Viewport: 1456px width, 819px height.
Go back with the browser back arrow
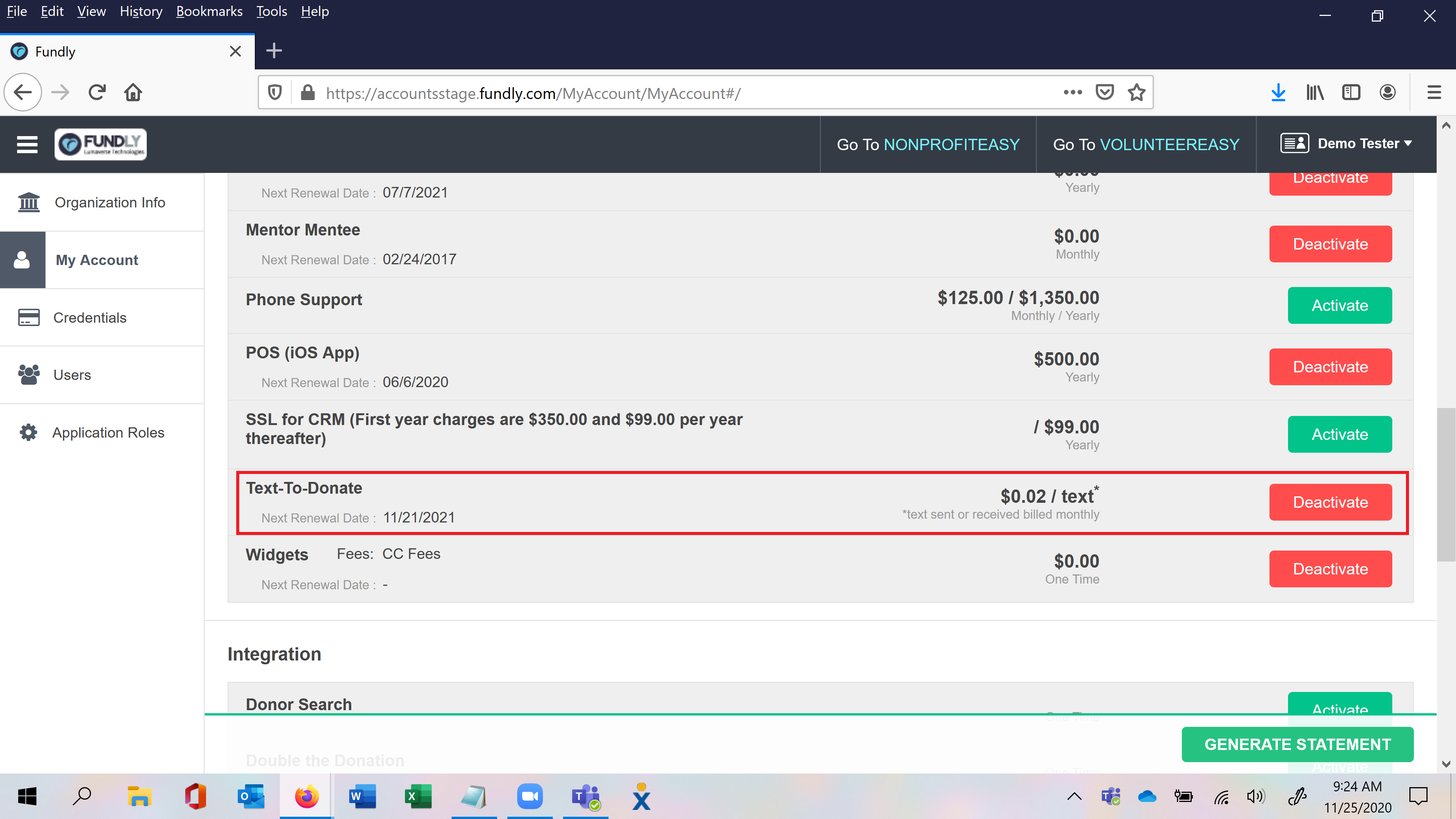tap(23, 92)
